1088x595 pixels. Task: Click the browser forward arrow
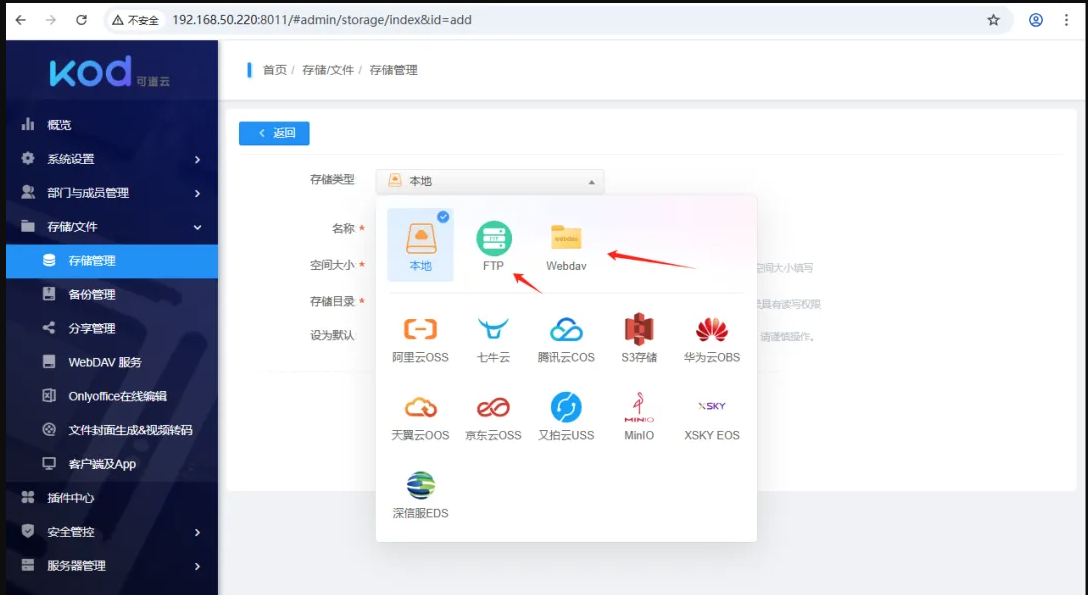51,20
